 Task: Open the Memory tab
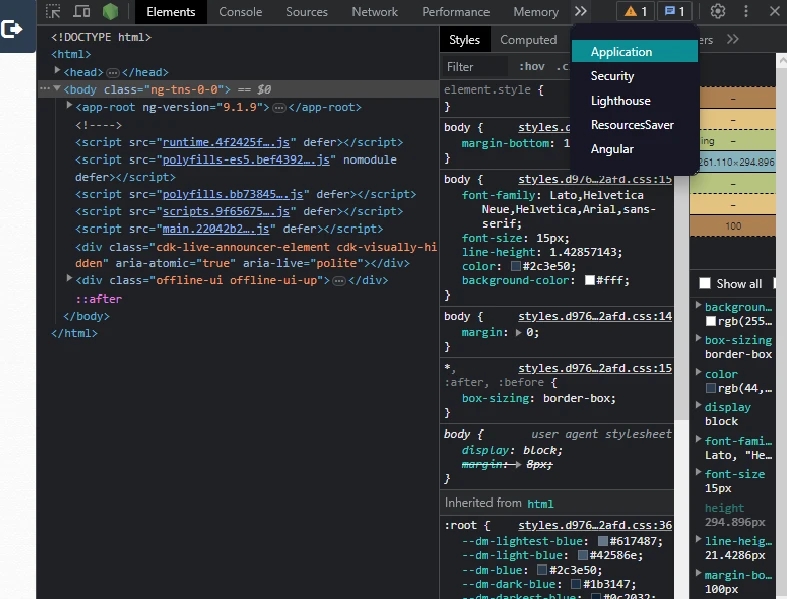coord(536,12)
